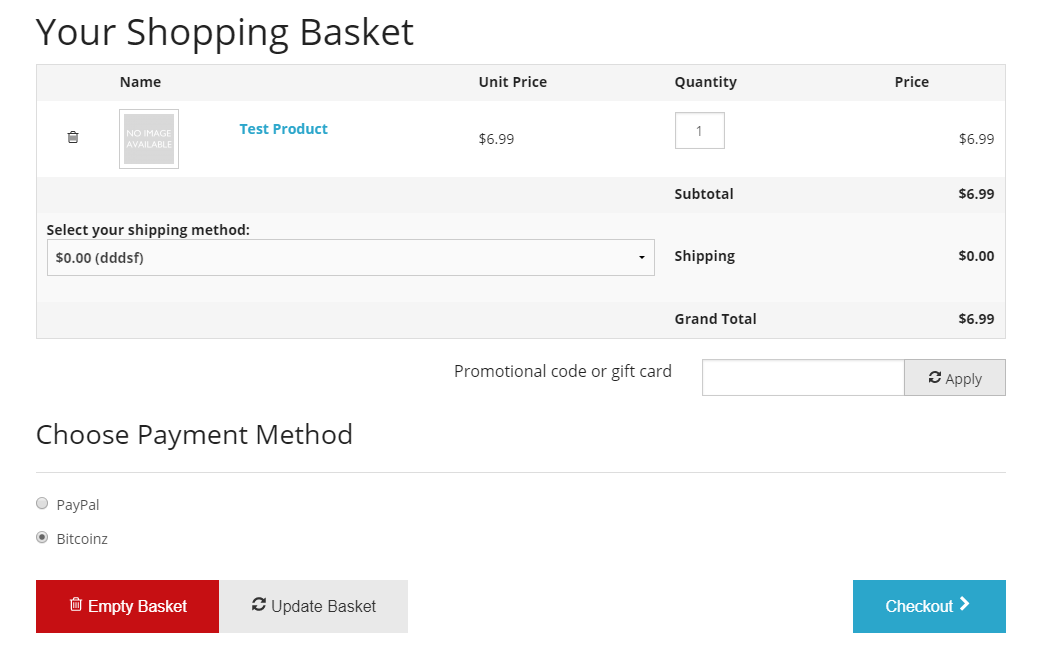Click the $0.00 shipping cost value

click(976, 256)
